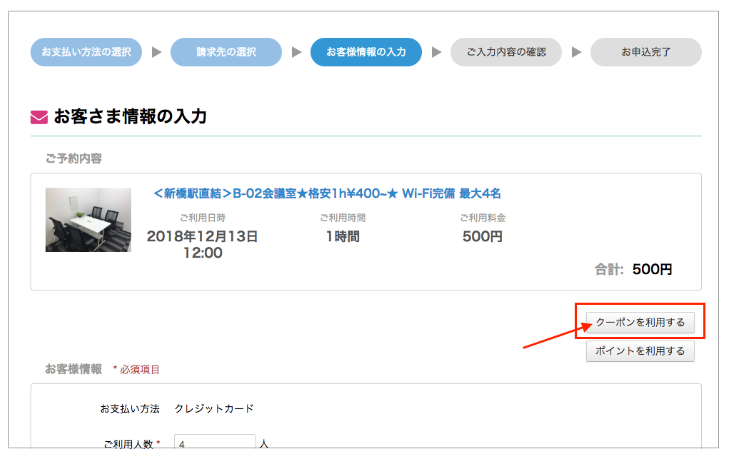Click the 2018年12月13日 12:00 date text

click(x=202, y=244)
